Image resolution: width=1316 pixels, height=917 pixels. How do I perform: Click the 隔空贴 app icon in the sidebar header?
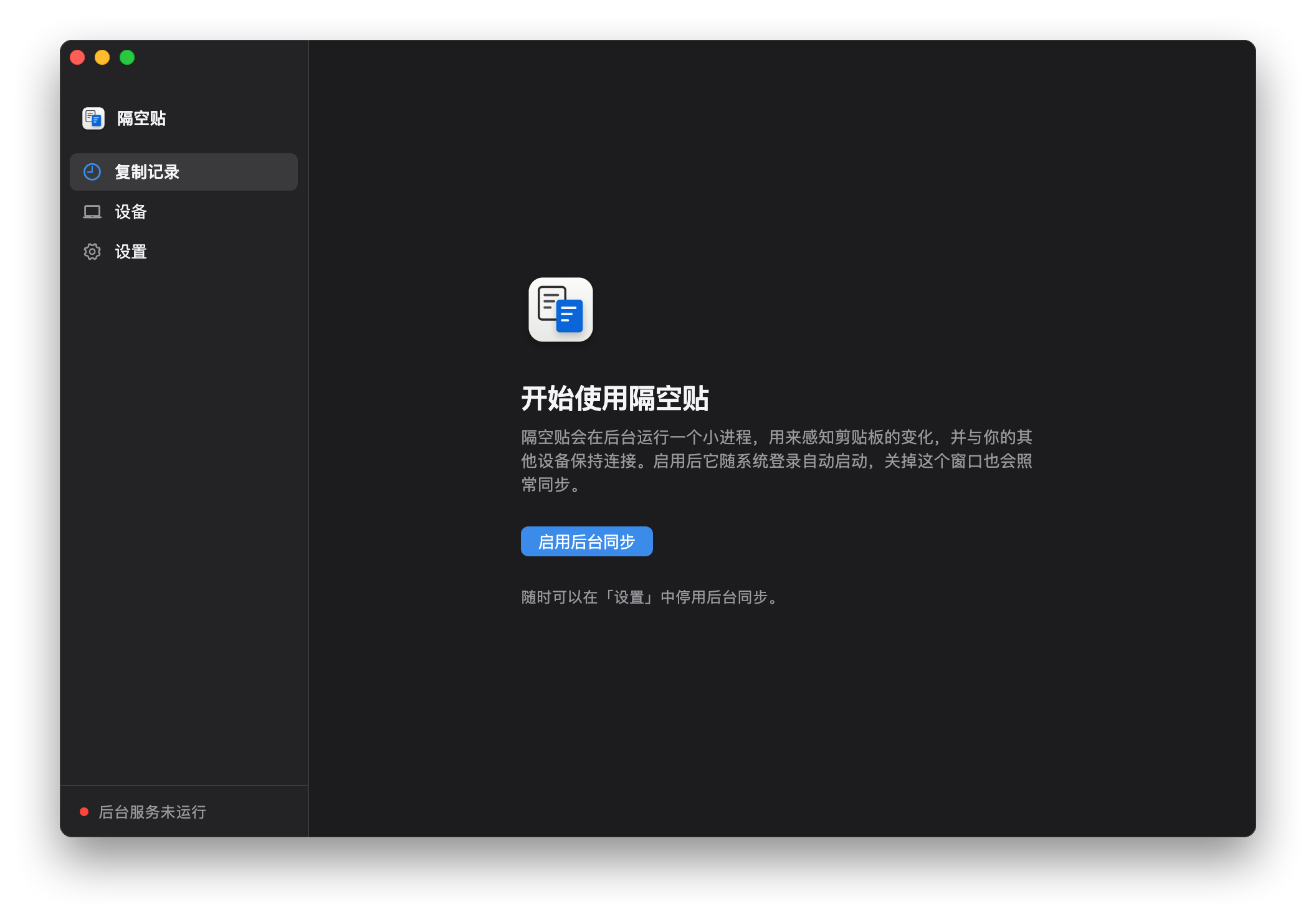point(93,118)
